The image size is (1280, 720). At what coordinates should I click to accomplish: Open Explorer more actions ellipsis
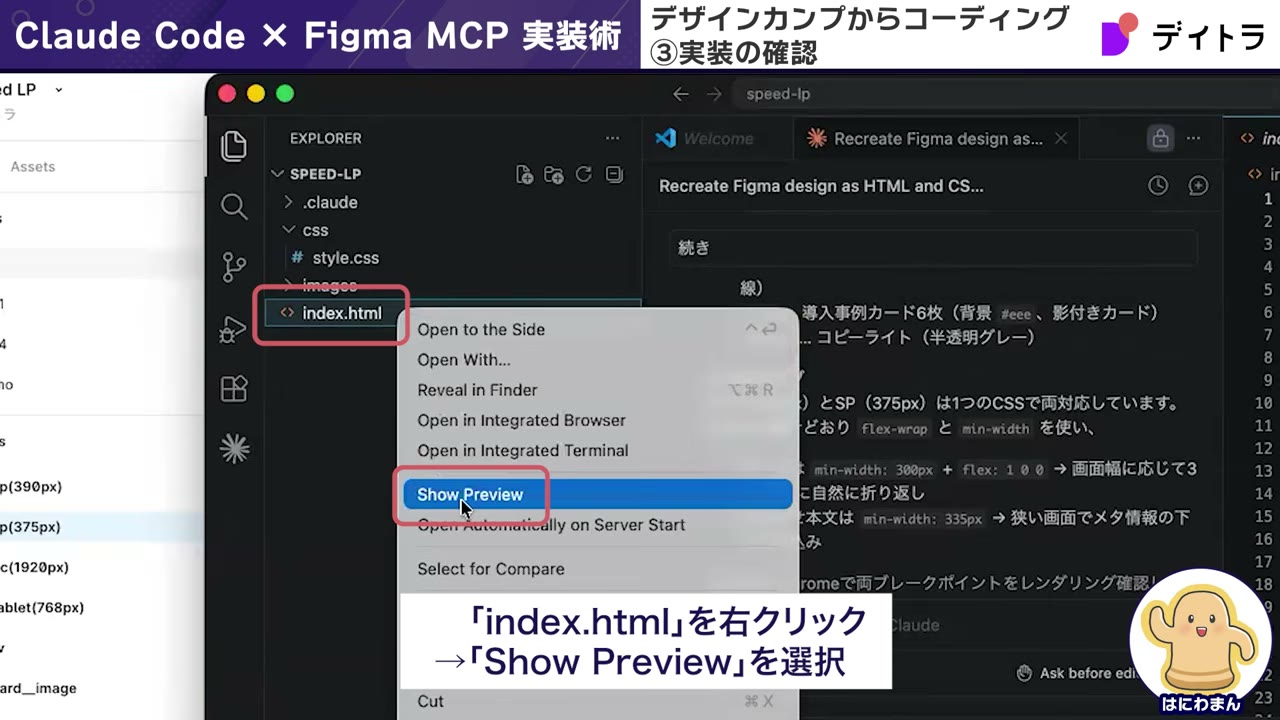pyautogui.click(x=612, y=139)
